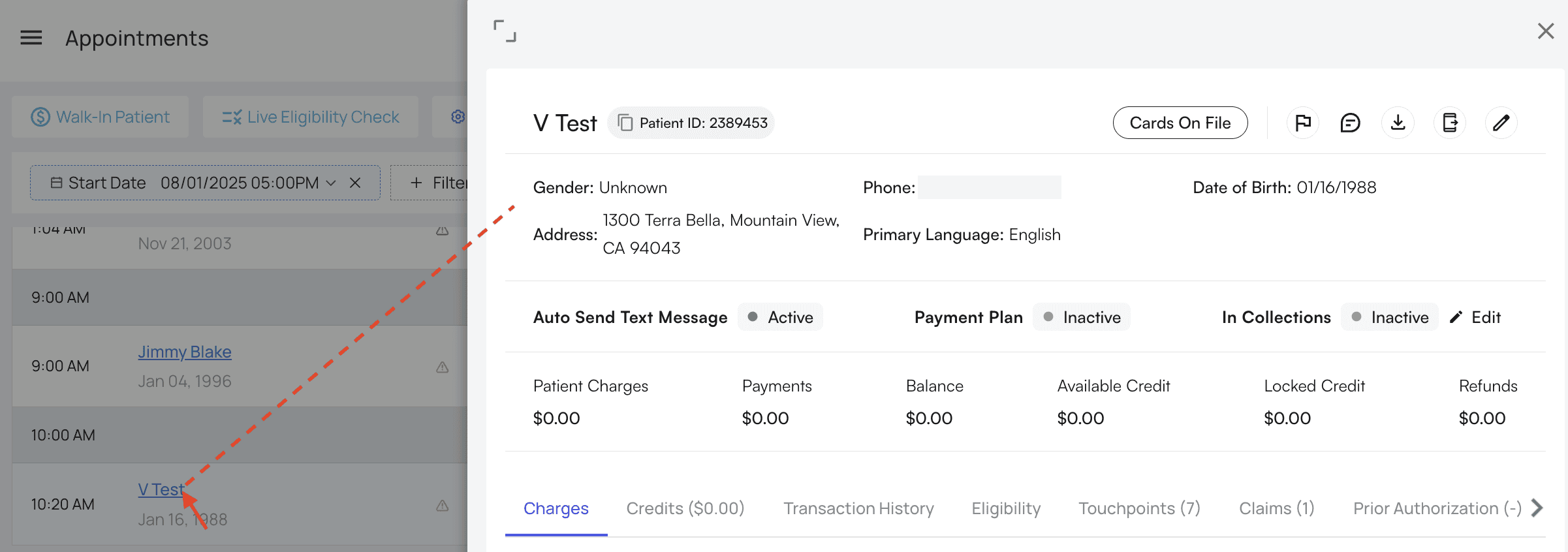Click the download icon in patient header

tap(1398, 123)
